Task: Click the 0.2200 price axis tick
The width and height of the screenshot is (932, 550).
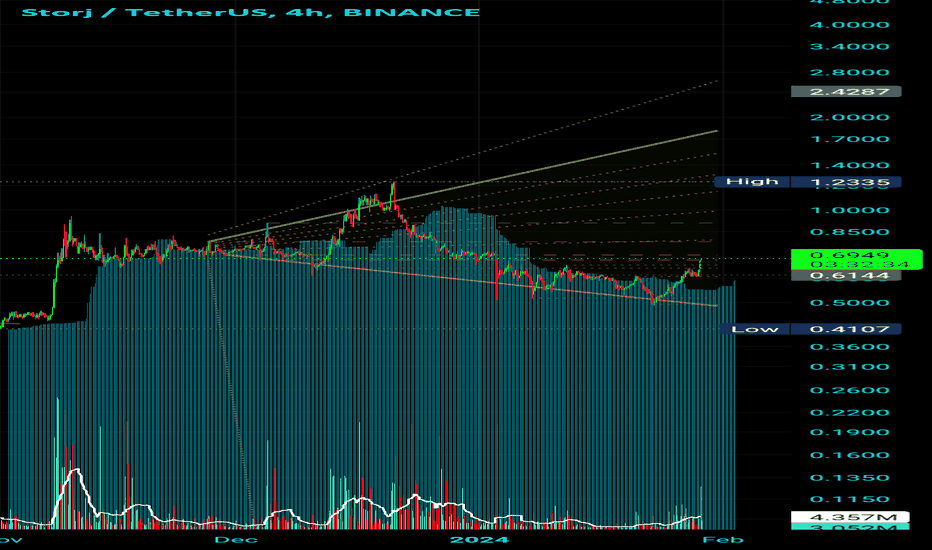Action: pos(849,413)
